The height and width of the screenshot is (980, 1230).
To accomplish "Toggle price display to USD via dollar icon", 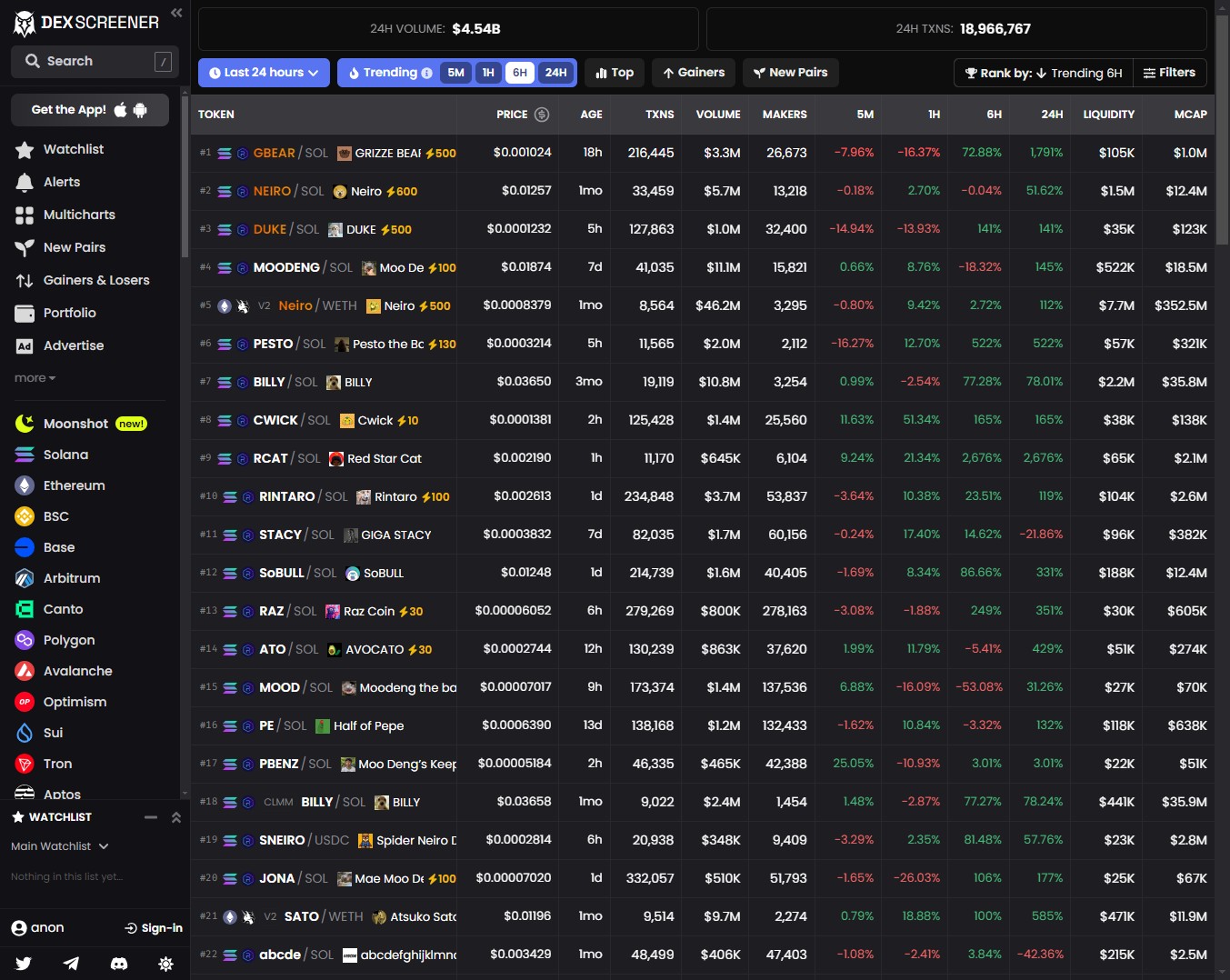I will (542, 114).
